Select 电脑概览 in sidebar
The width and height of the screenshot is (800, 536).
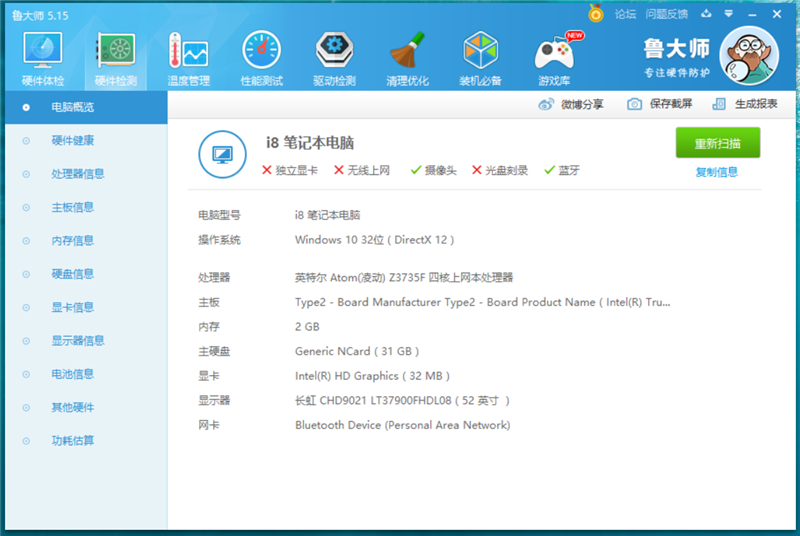[x=86, y=107]
